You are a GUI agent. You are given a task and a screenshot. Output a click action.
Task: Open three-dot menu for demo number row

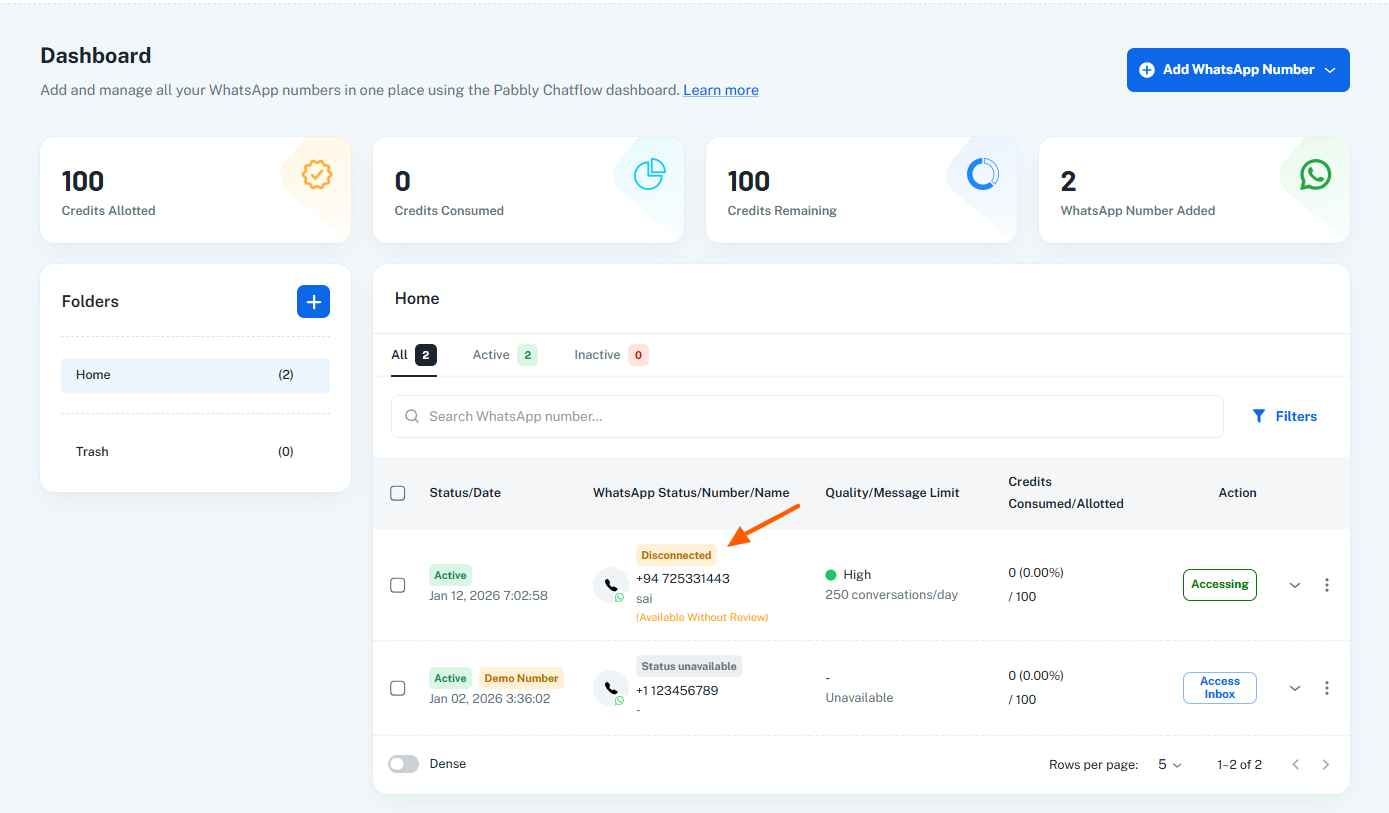[x=1327, y=688]
